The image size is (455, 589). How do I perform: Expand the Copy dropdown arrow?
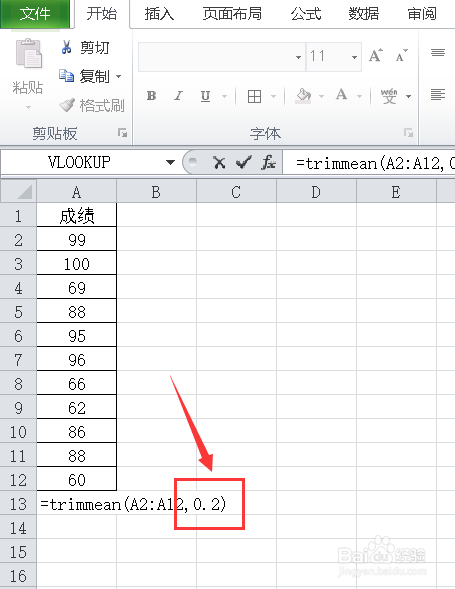click(x=119, y=77)
